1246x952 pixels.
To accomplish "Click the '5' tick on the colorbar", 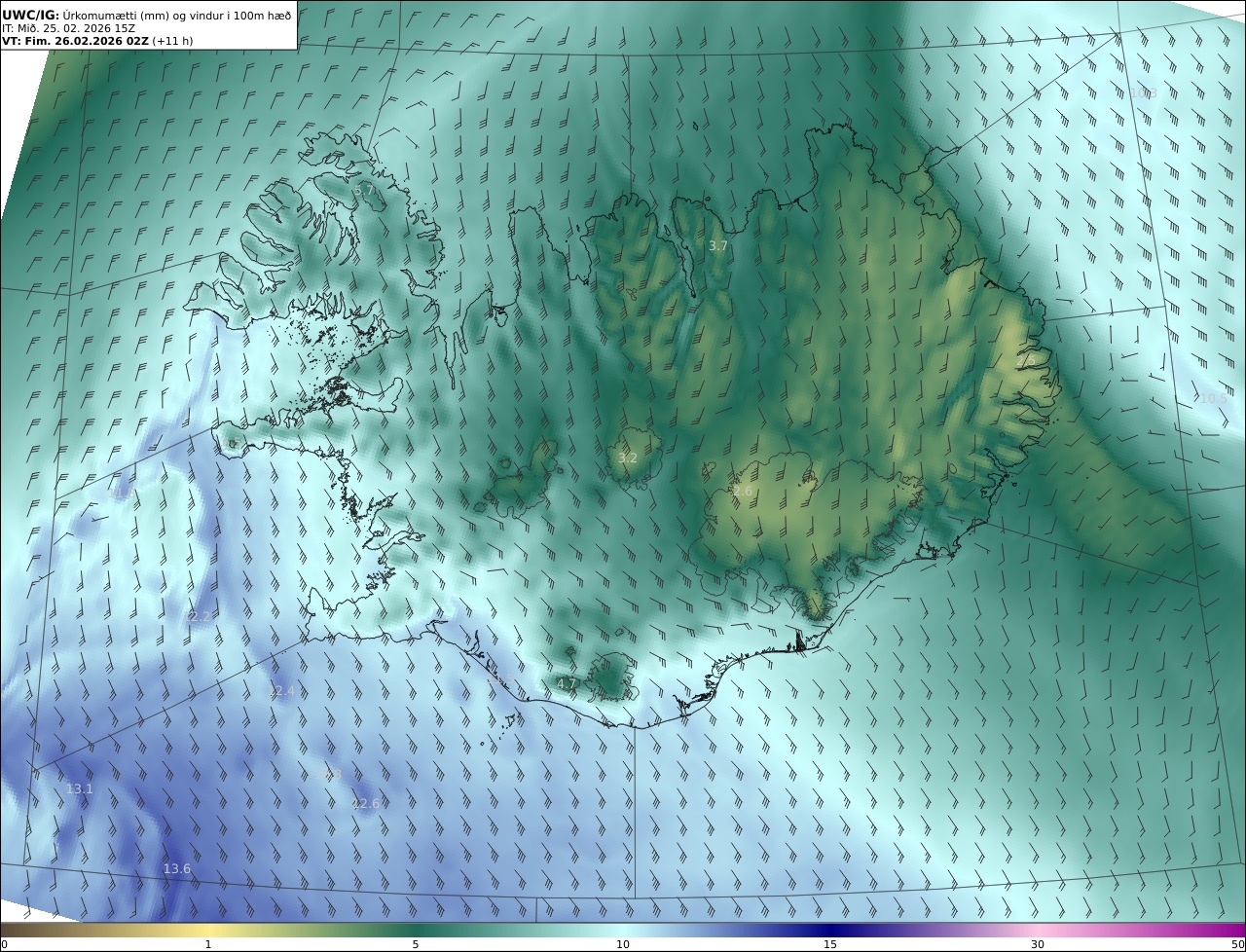I will coord(416,944).
